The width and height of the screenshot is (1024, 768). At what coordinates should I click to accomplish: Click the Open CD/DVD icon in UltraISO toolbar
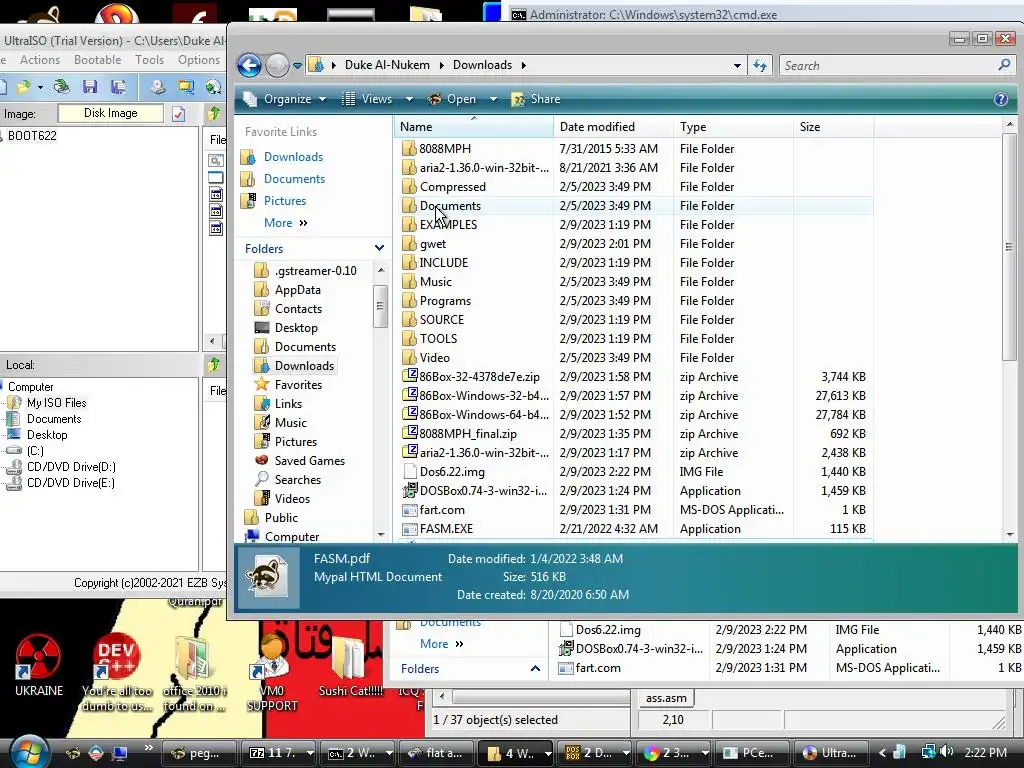(61, 87)
